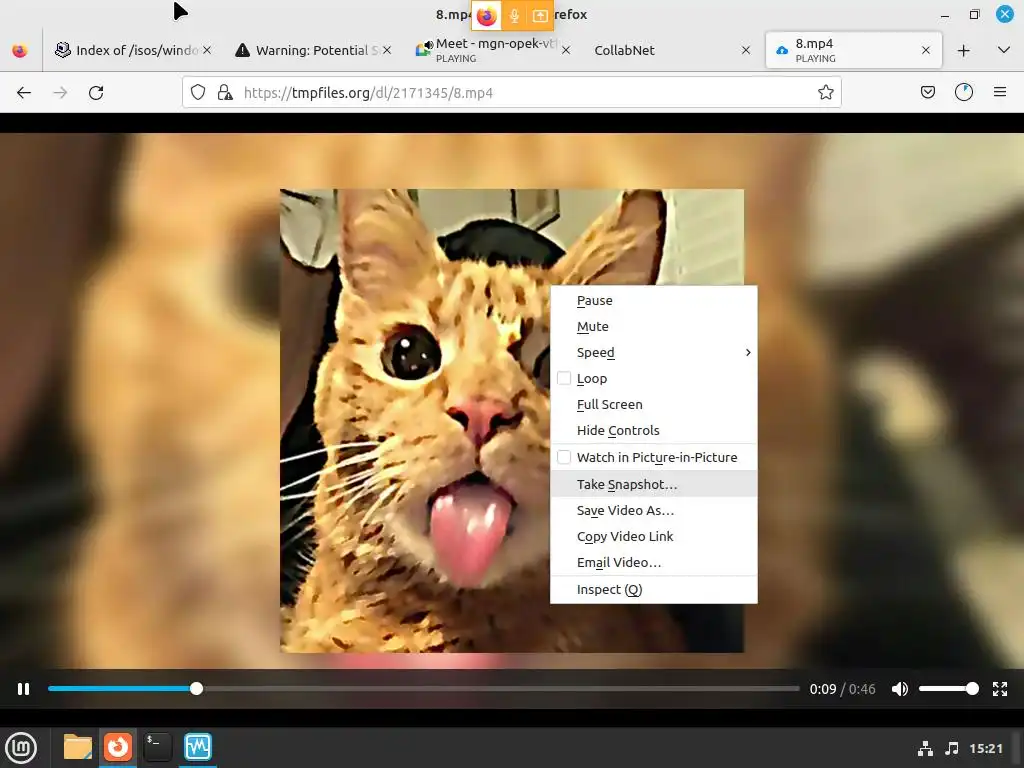Select Email Video… menu entry
This screenshot has width=1024, height=768.
click(x=654, y=562)
